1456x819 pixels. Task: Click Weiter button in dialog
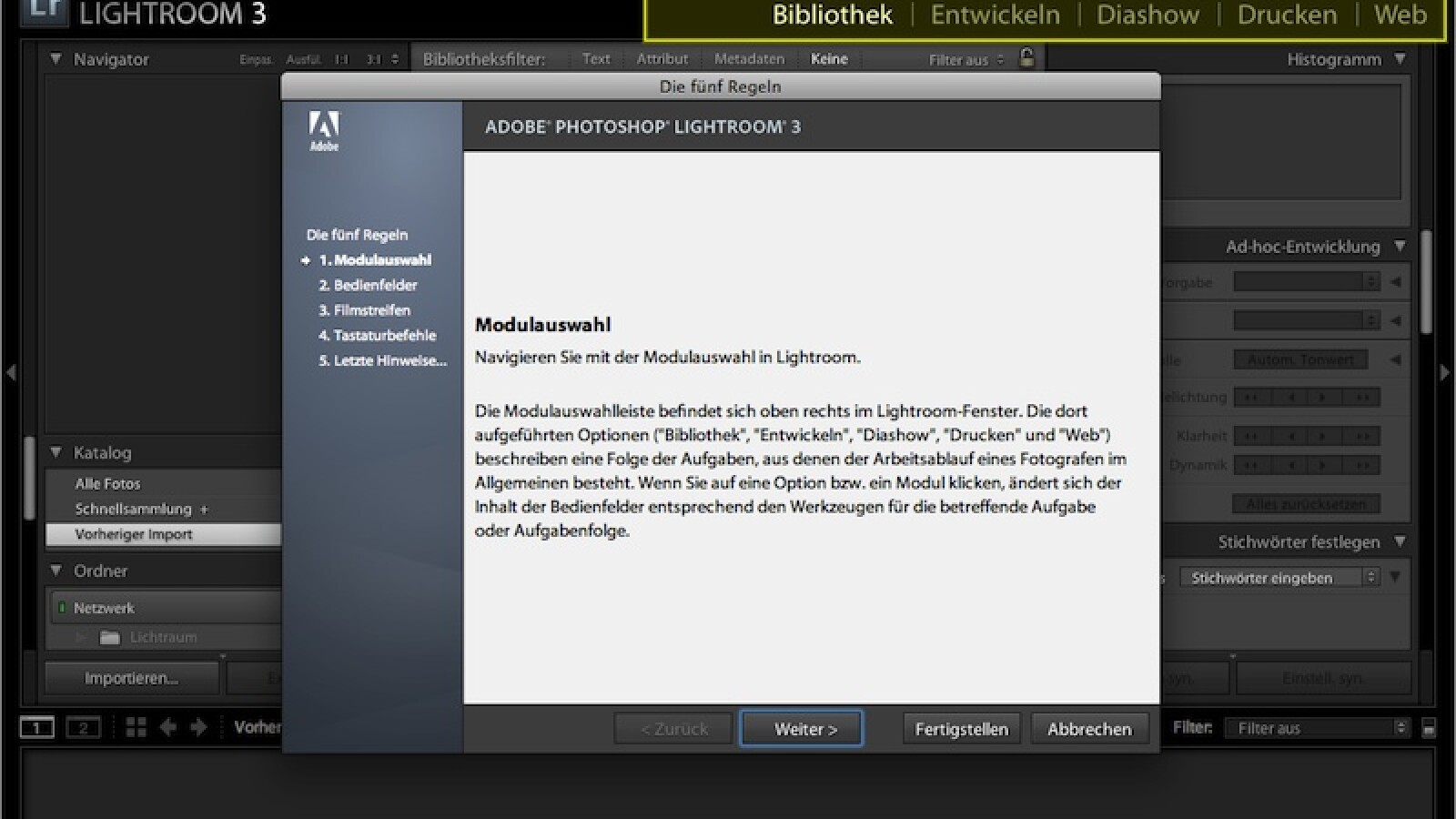801,729
